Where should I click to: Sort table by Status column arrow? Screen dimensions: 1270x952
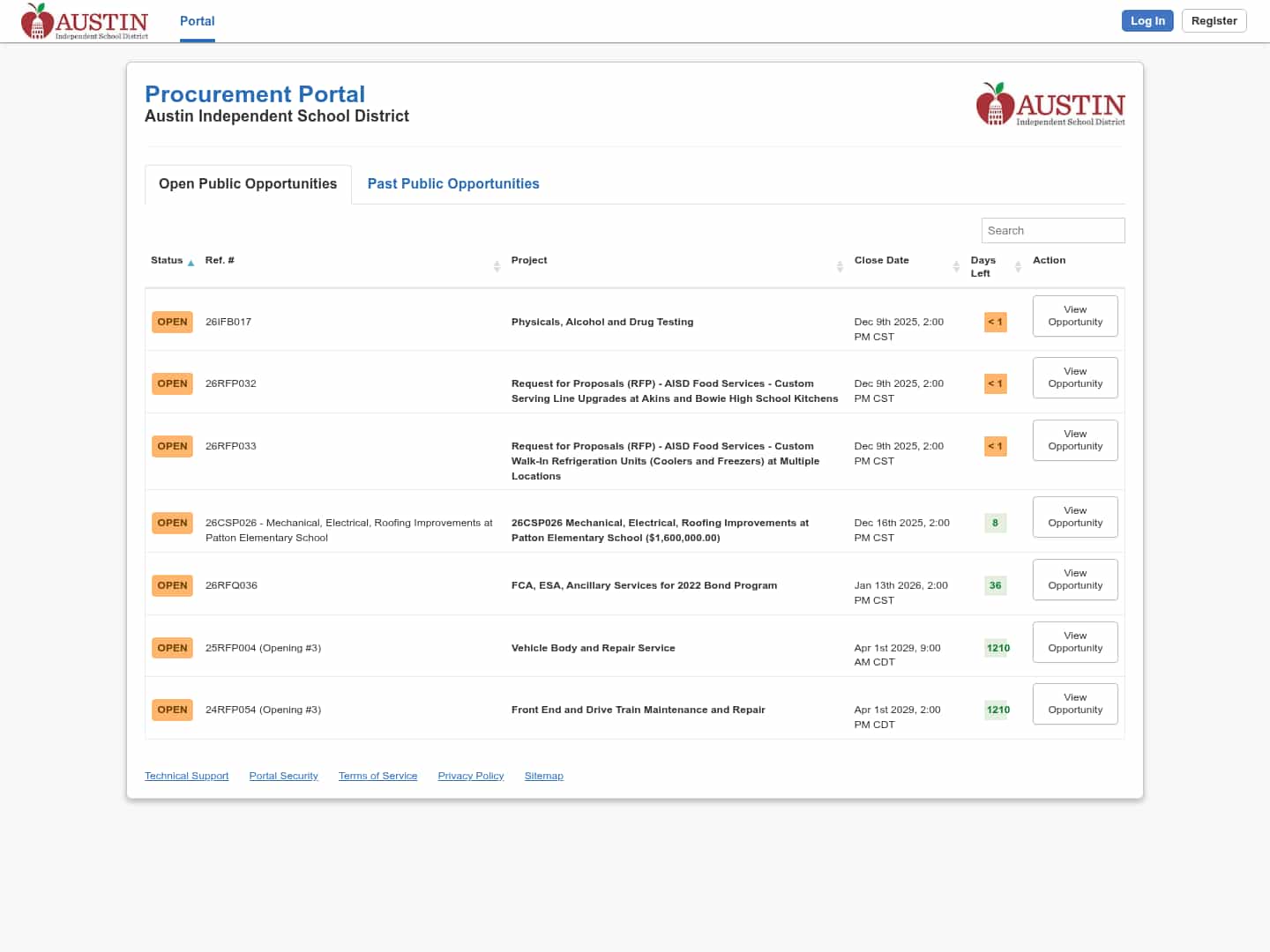click(190, 263)
